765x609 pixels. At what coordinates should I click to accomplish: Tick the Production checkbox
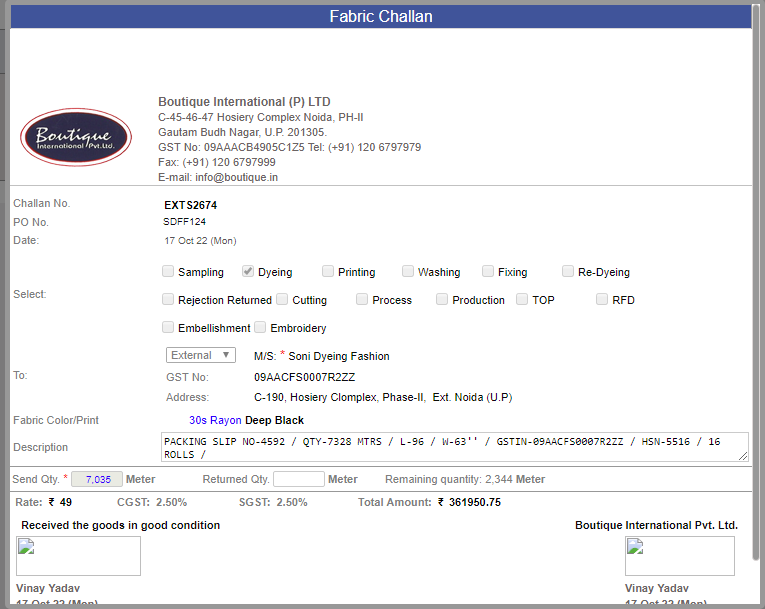coord(442,299)
